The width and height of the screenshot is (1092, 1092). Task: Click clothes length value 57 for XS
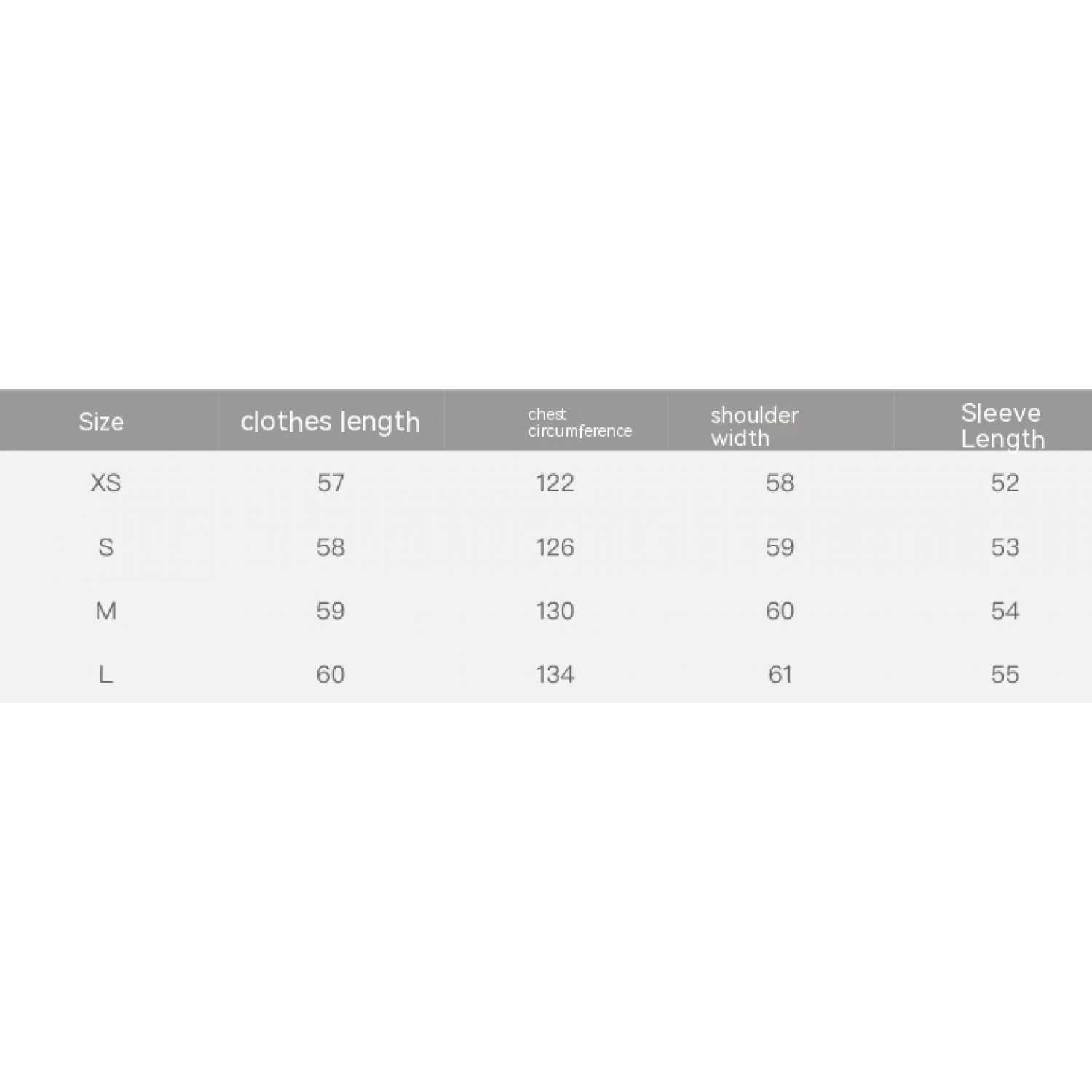click(x=331, y=483)
